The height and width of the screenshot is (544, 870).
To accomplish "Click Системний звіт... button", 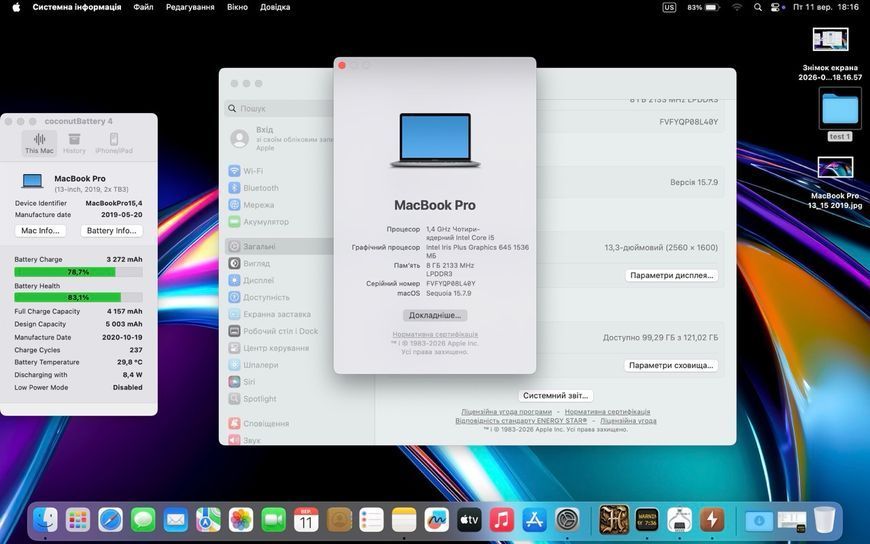I will pyautogui.click(x=555, y=395).
